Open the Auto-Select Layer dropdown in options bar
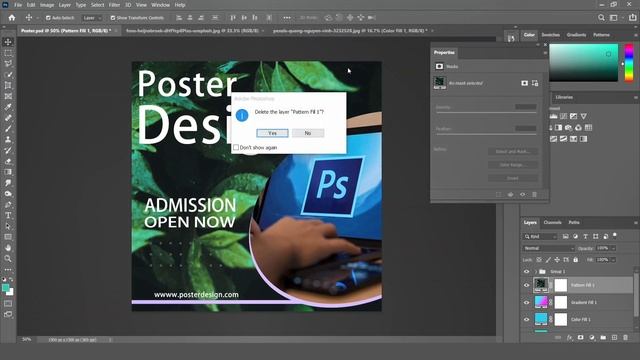The height and width of the screenshot is (360, 640). coord(92,18)
